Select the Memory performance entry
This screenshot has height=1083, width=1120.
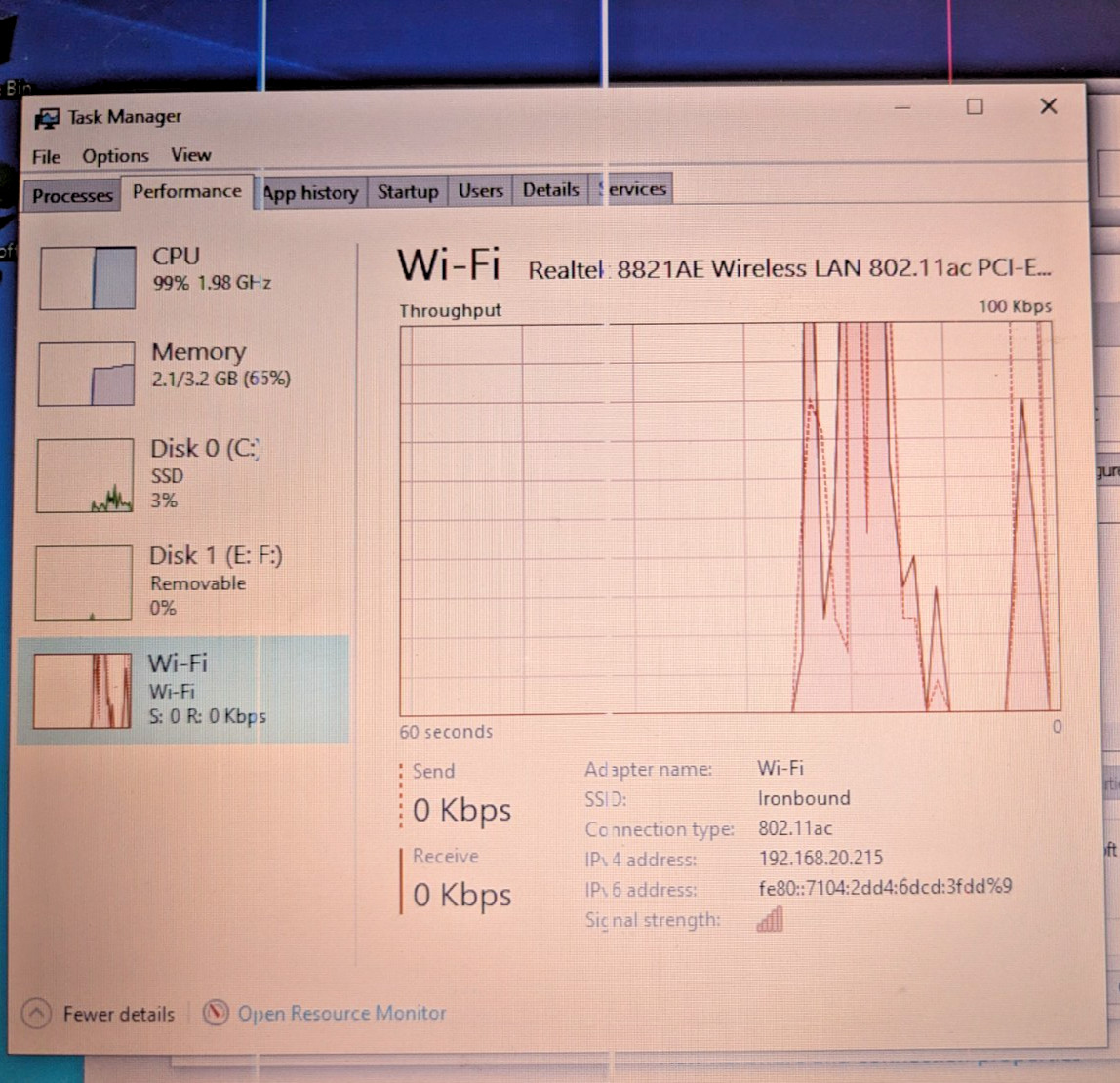187,373
